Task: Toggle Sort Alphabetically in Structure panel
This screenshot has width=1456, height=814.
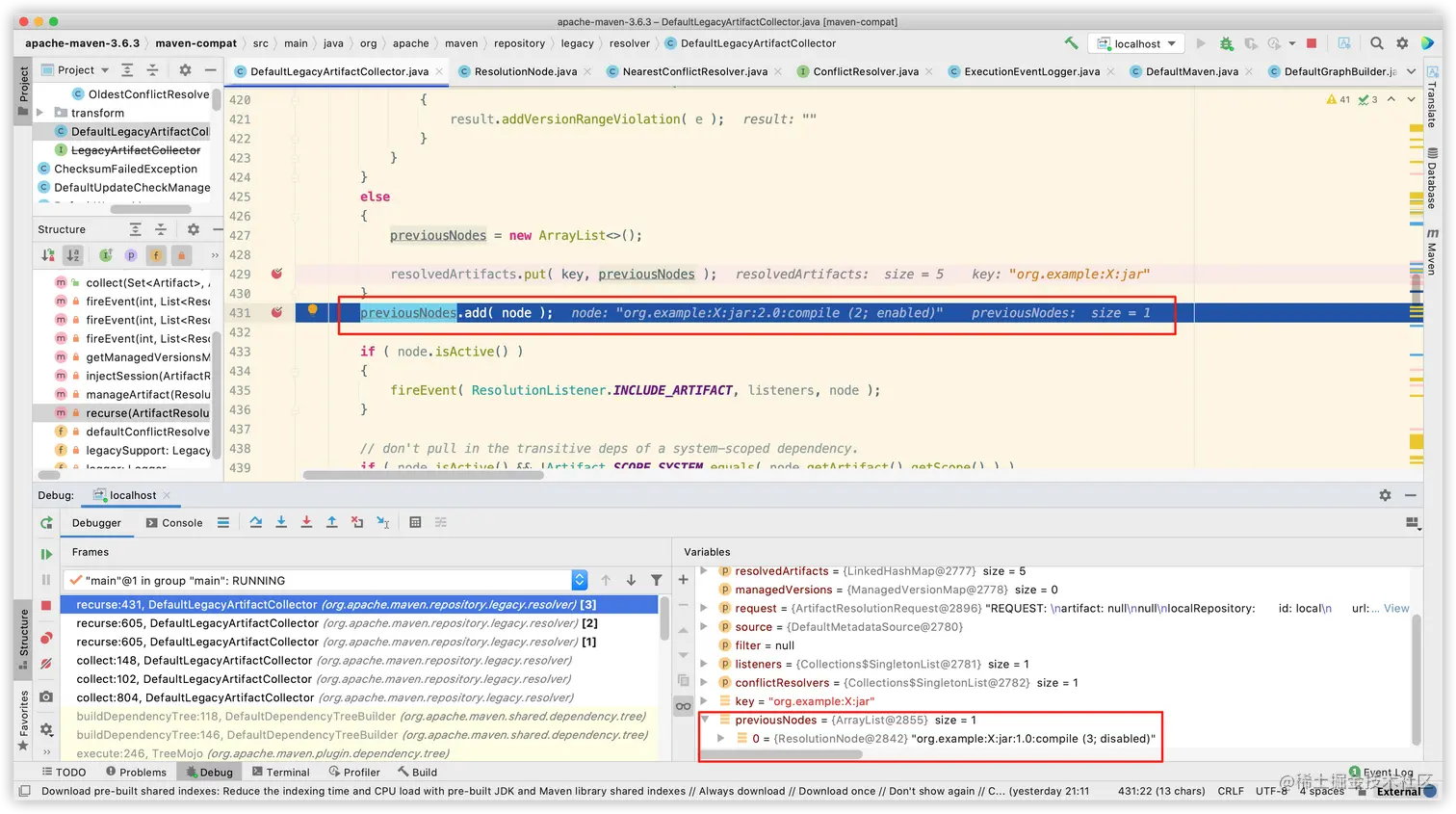Action: pyautogui.click(x=73, y=254)
